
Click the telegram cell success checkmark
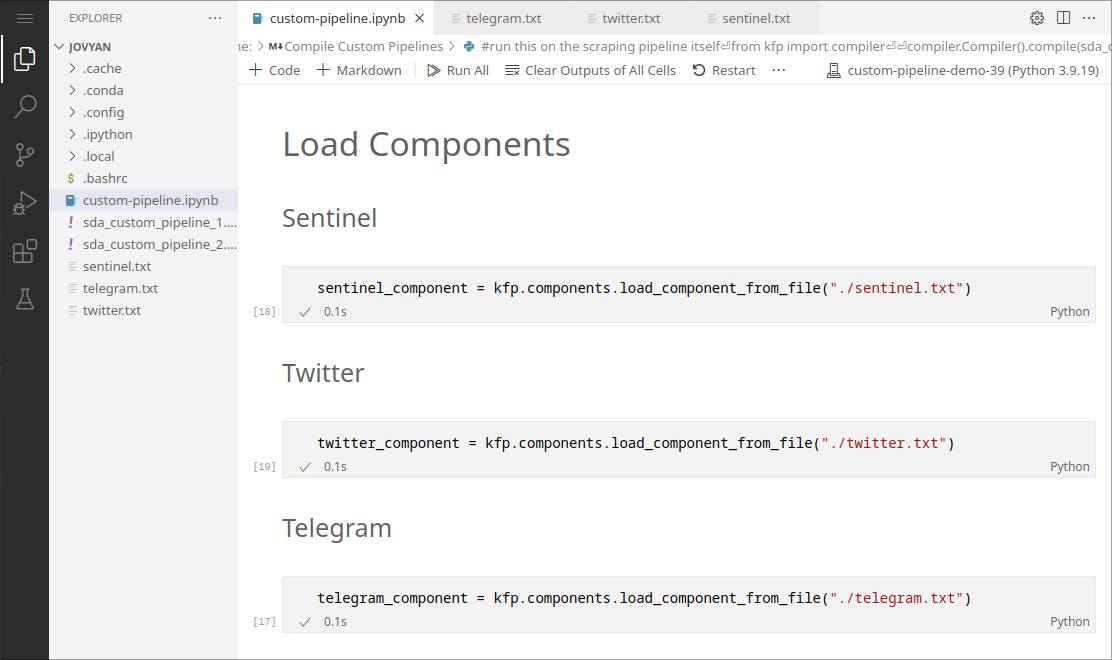(305, 622)
